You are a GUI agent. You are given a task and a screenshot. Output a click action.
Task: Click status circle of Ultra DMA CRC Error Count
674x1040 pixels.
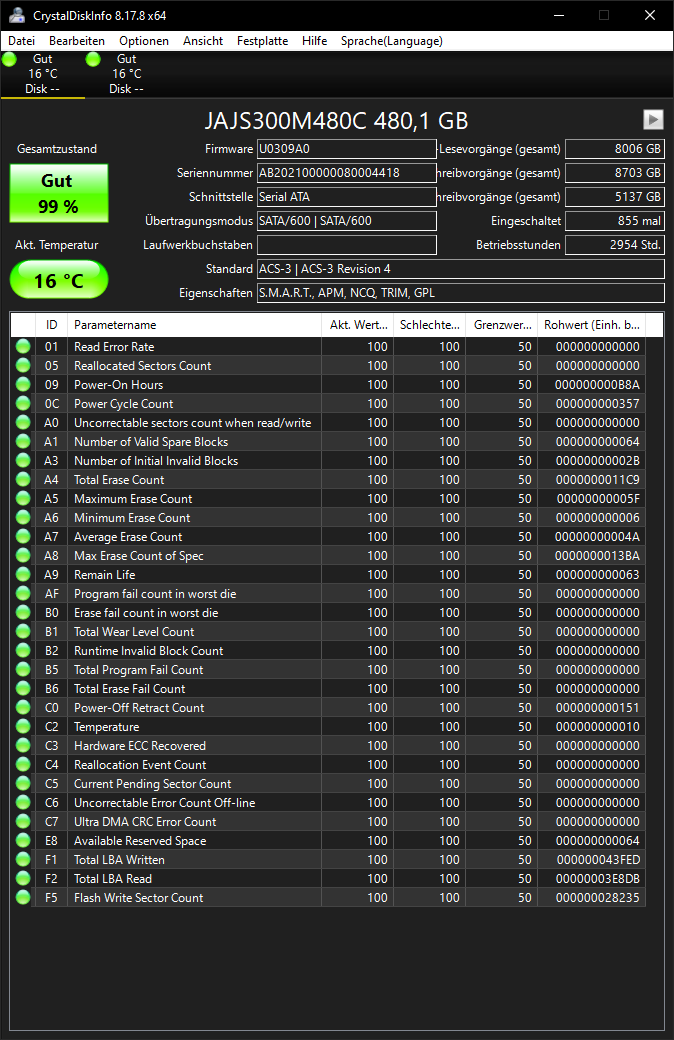pyautogui.click(x=23, y=821)
